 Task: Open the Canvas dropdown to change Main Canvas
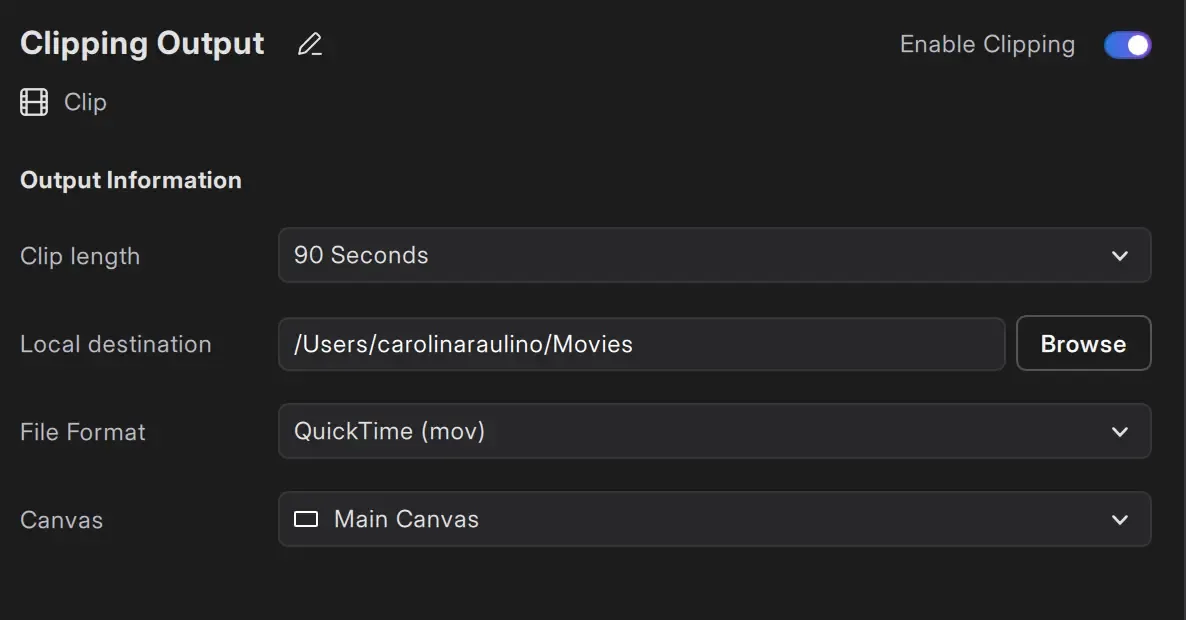(715, 519)
